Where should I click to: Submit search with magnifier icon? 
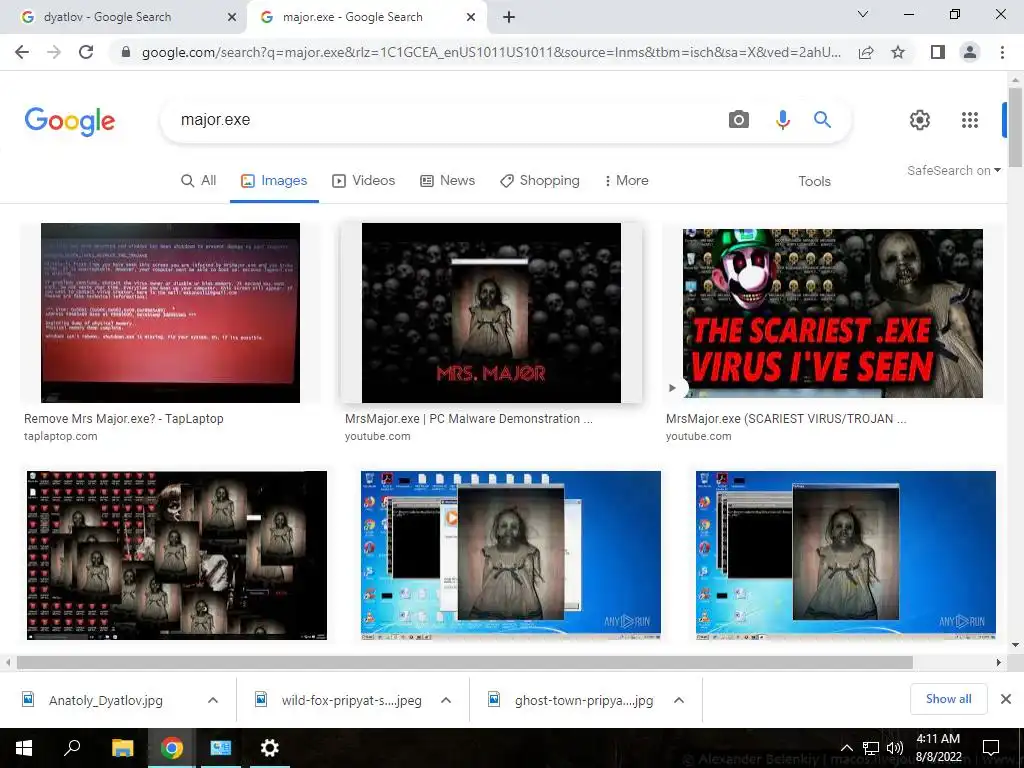pos(822,120)
